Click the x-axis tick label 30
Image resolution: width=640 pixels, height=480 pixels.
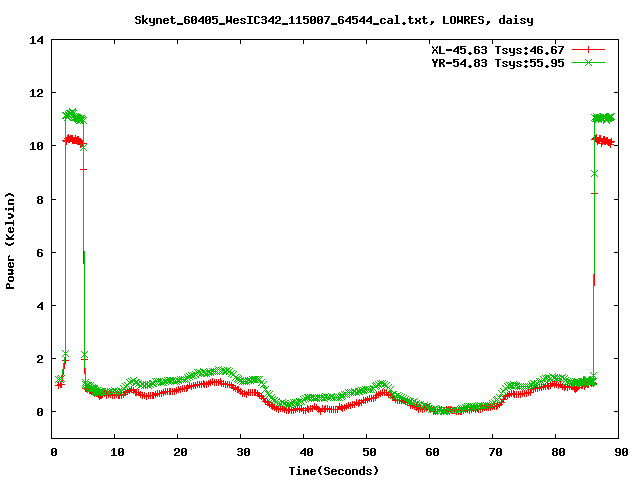tap(243, 452)
